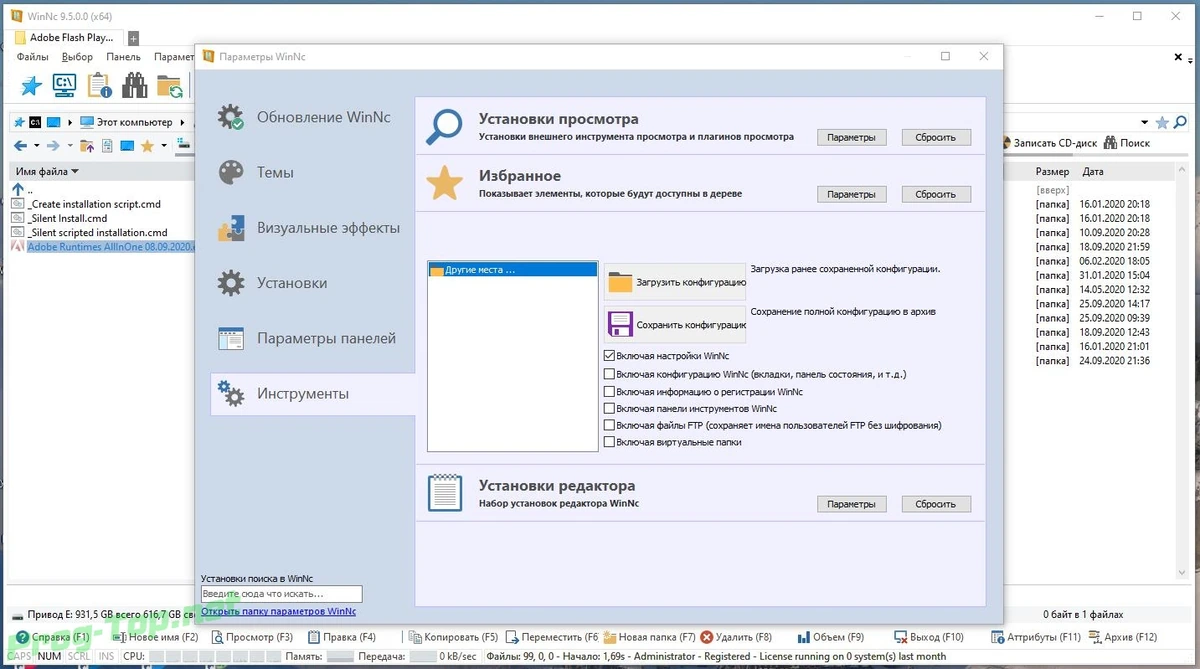The height and width of the screenshot is (669, 1200).
Task: Click Архив (F12) archive item
Action: click(x=1122, y=637)
